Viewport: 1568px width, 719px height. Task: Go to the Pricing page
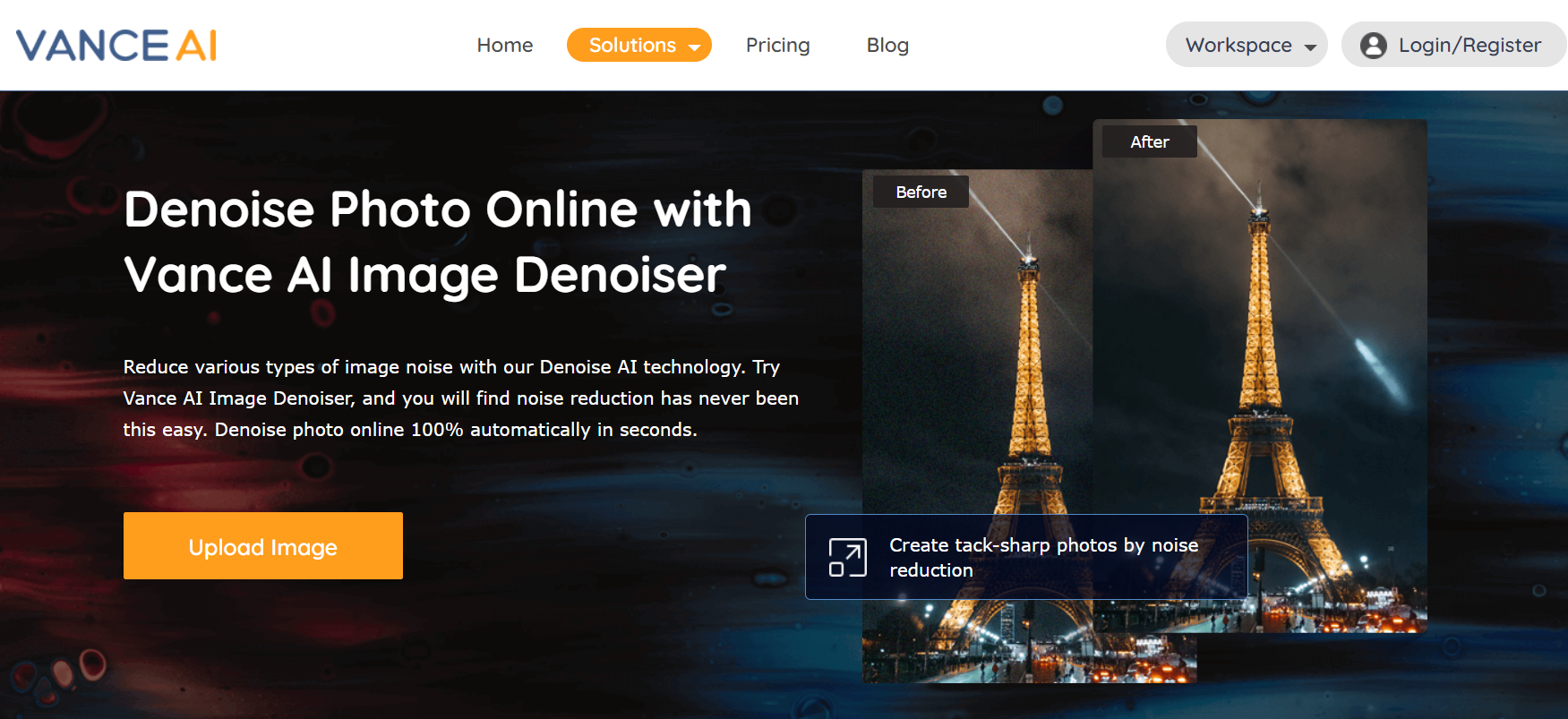tap(777, 45)
